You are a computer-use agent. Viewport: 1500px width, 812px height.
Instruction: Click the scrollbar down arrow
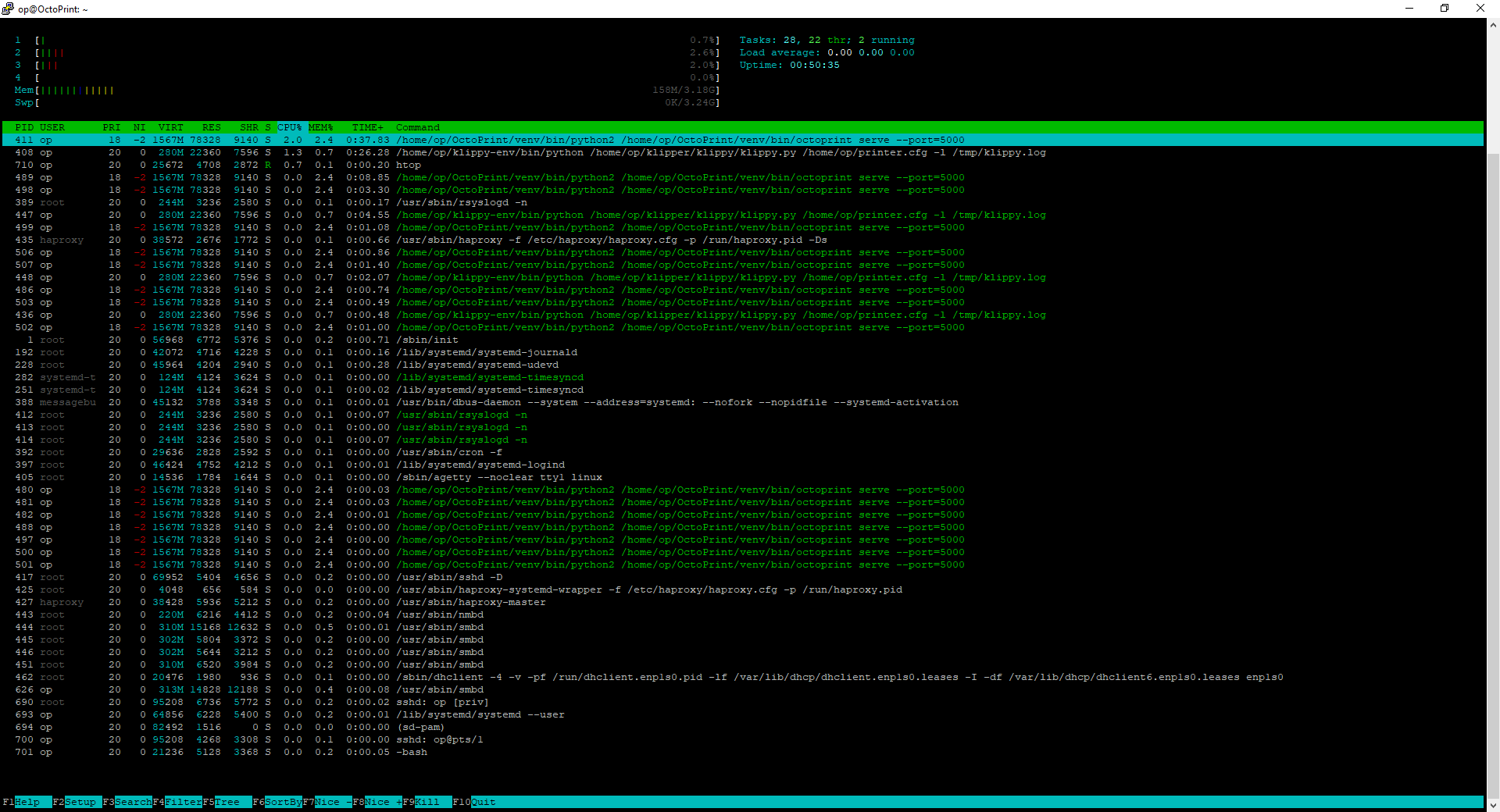pyautogui.click(x=1493, y=805)
